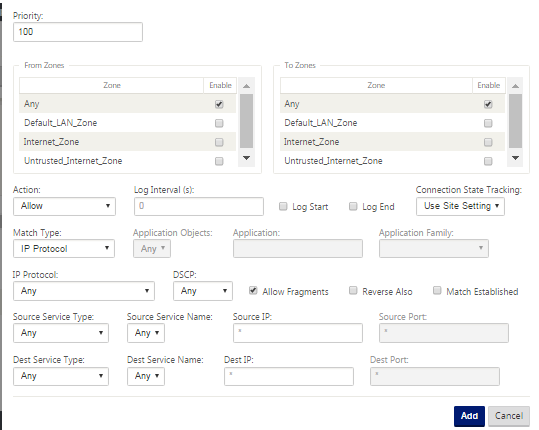This screenshot has height=430, width=539.
Task: Click the Add button
Action: pos(469,416)
